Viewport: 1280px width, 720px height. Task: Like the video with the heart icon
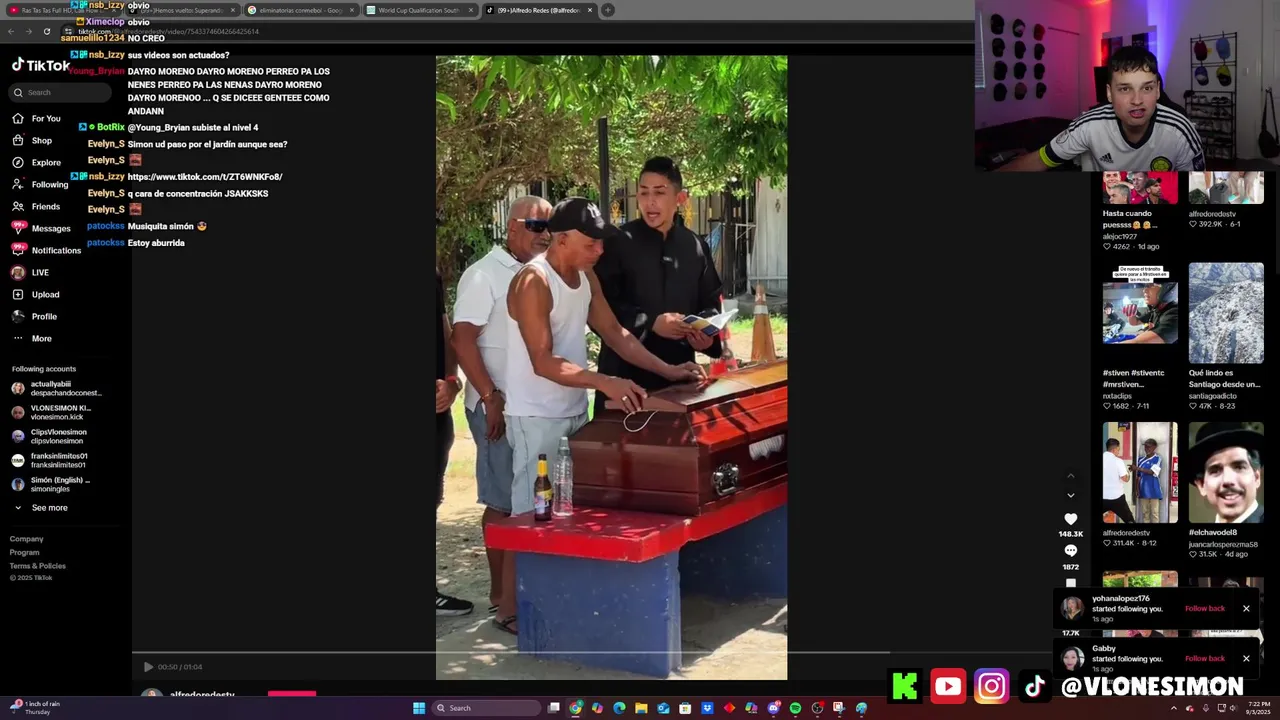[1070, 519]
